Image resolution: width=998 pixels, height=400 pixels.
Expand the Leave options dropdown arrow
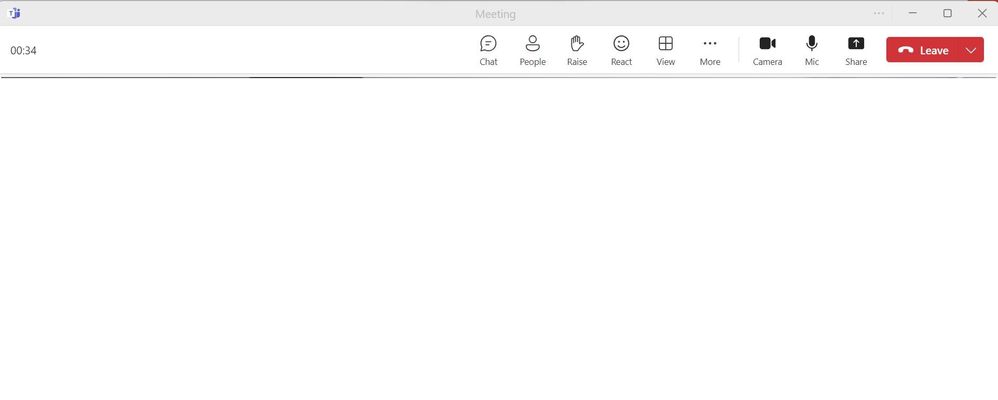coord(971,50)
